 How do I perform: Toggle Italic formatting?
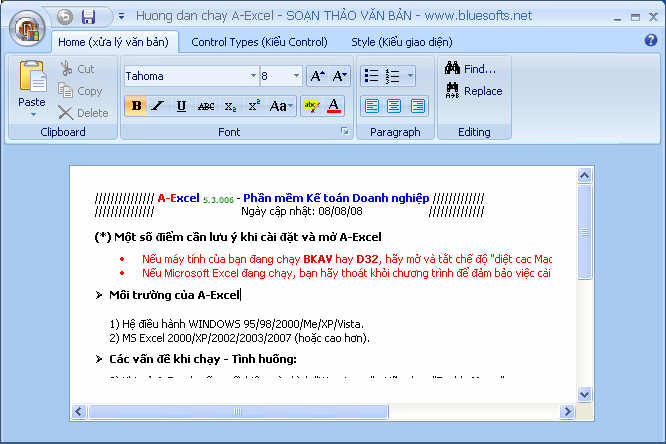[x=158, y=105]
